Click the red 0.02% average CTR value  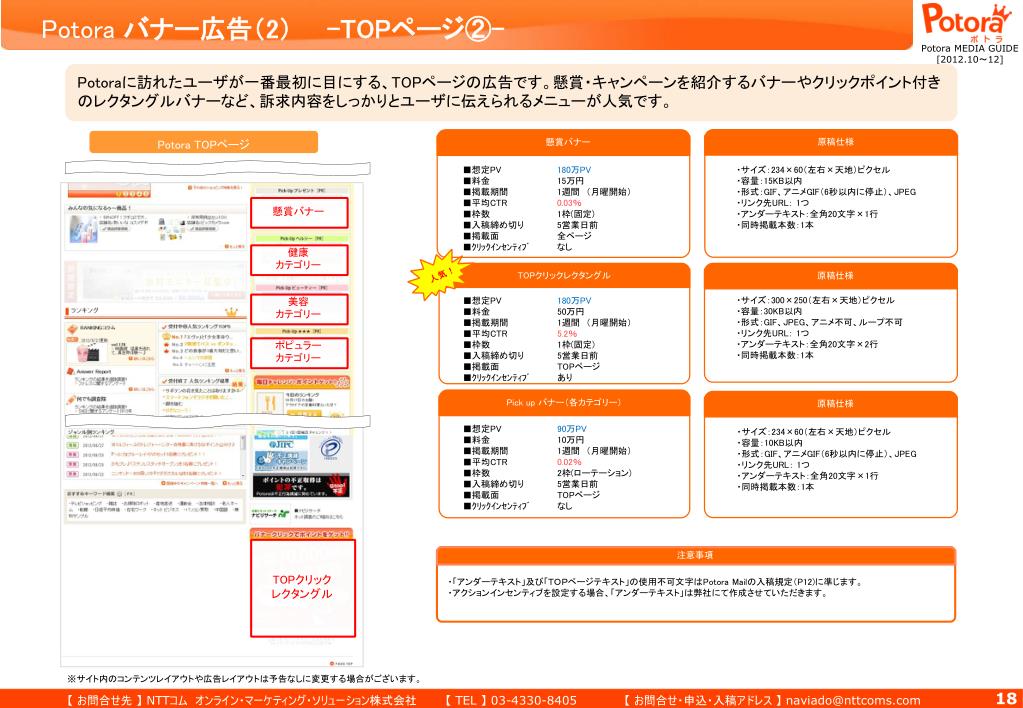pyautogui.click(x=569, y=462)
